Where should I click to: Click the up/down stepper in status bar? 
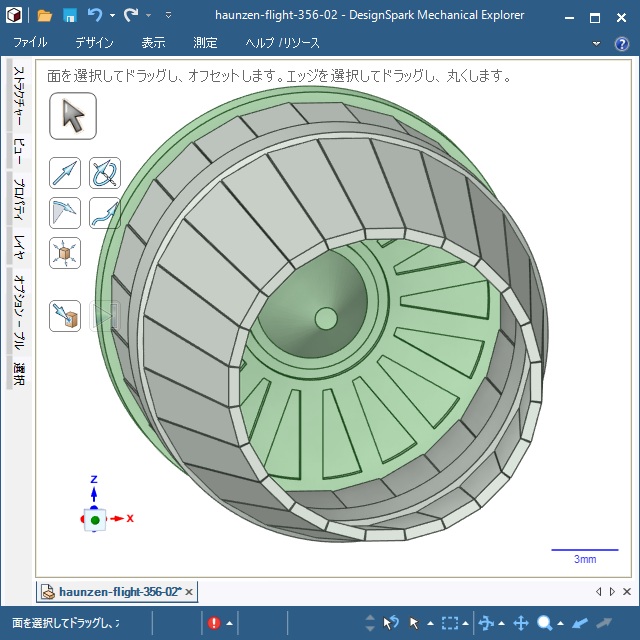[370, 623]
